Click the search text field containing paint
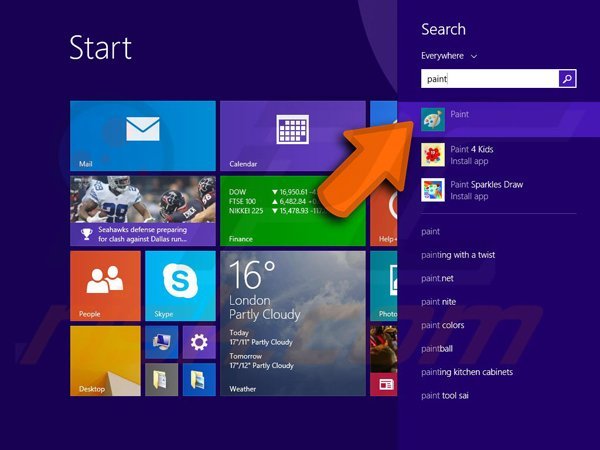The image size is (600, 450). click(x=490, y=79)
